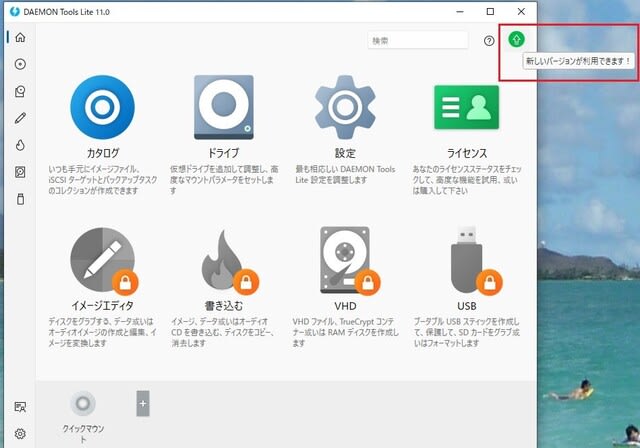
Task: Open the Images disc sidebar icon
Action: tap(20, 64)
